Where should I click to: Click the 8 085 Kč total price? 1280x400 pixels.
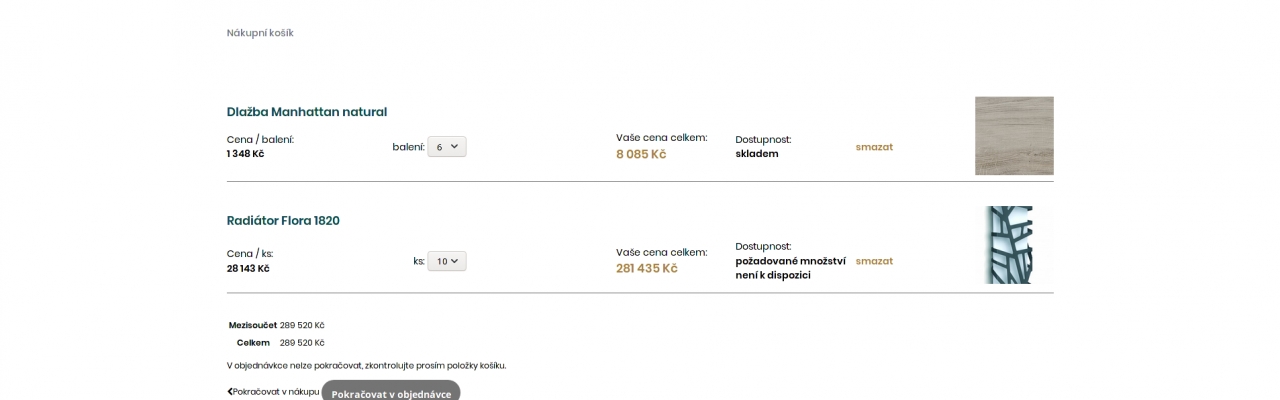[641, 154]
